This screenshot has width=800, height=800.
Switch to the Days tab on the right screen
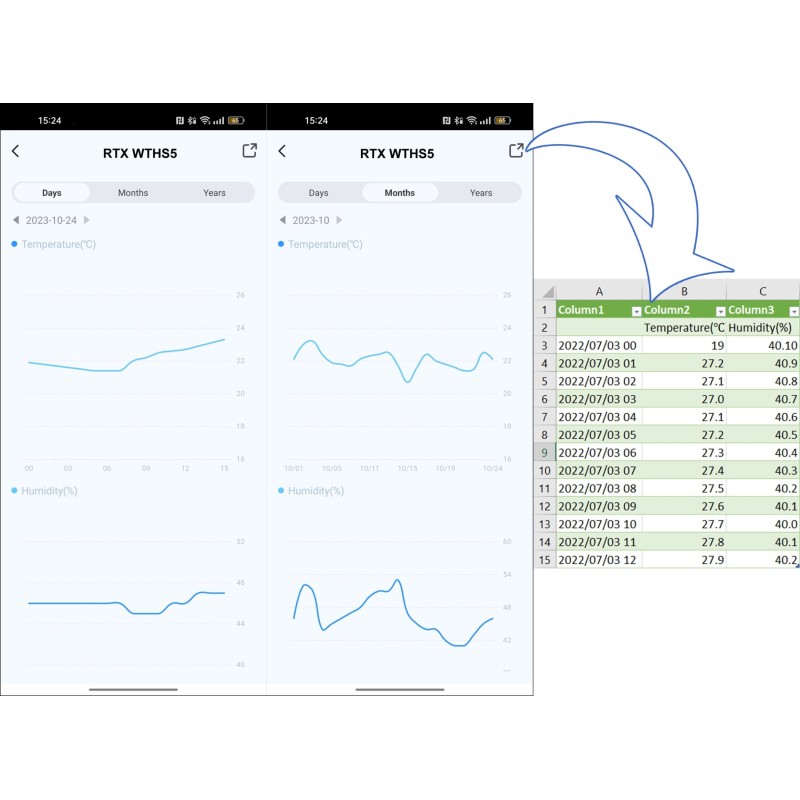click(318, 193)
